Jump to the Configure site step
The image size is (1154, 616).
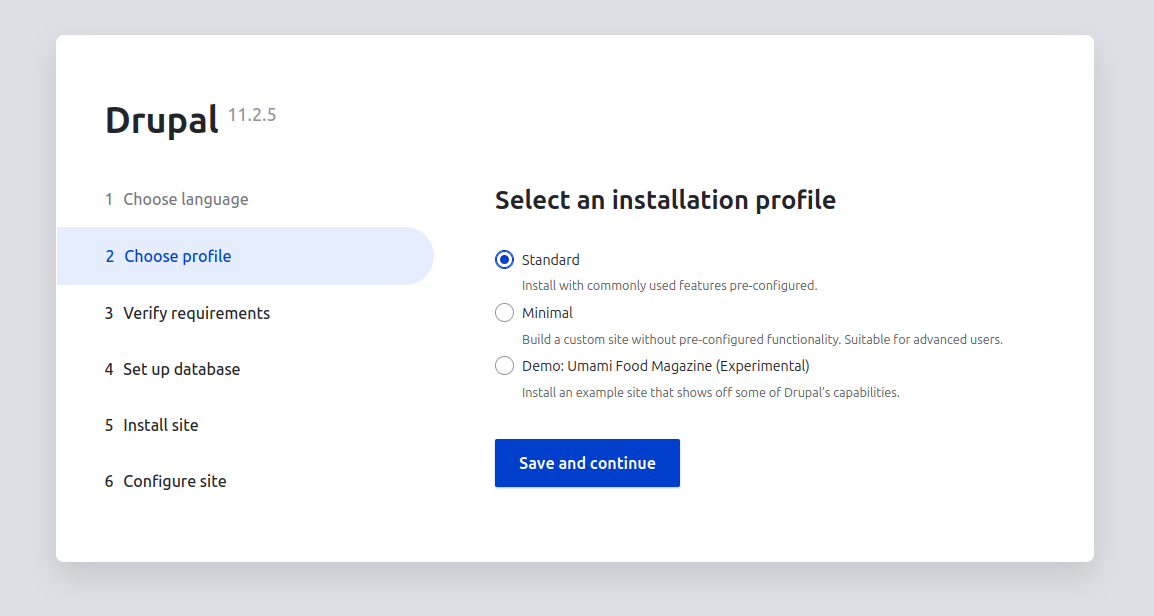(174, 481)
